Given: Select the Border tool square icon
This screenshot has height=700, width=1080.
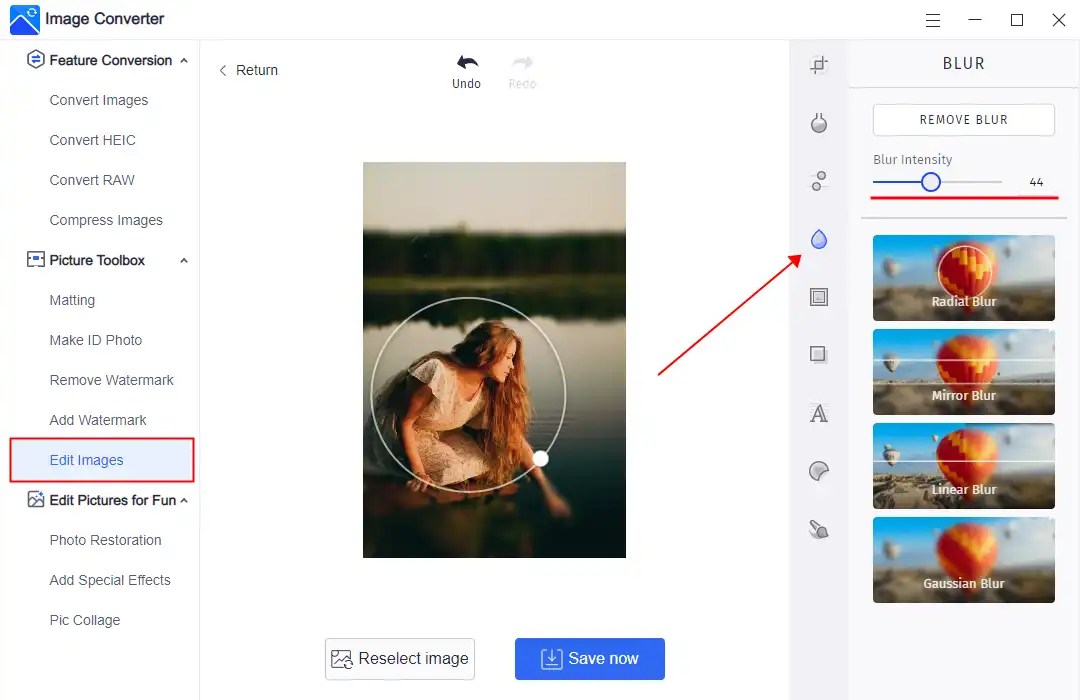Looking at the screenshot, I should [819, 354].
